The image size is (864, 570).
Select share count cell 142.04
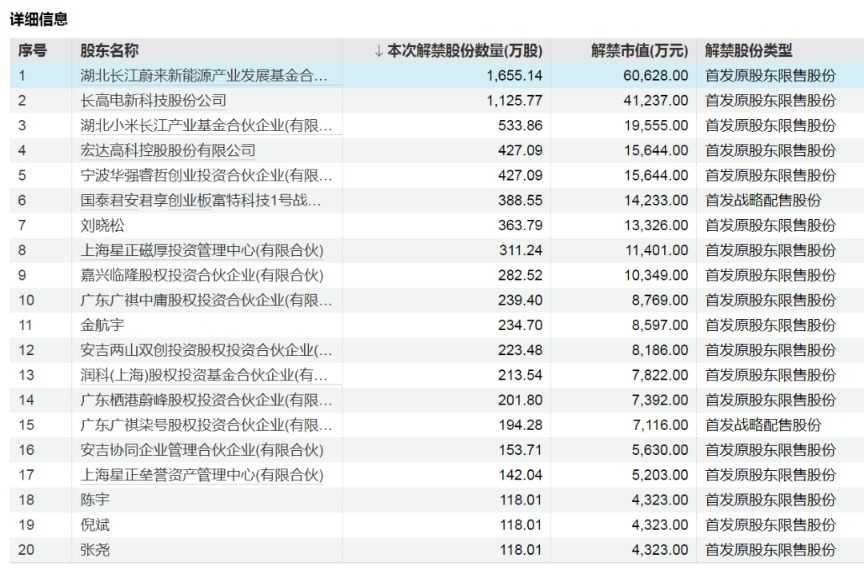(x=521, y=475)
